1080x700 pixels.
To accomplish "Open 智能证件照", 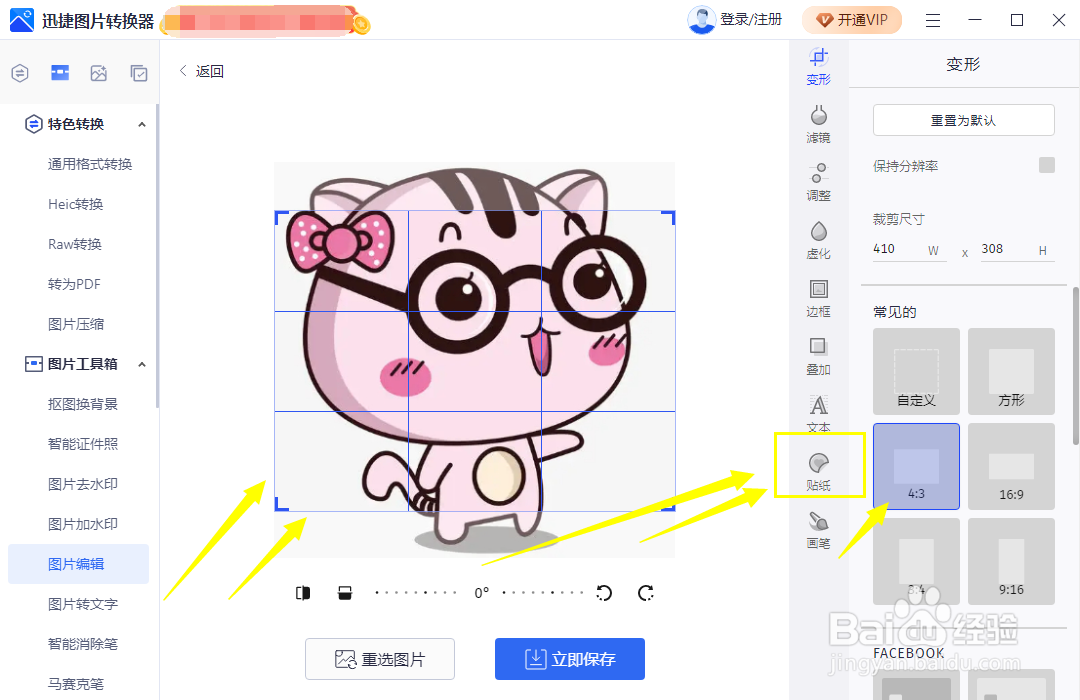I will tap(83, 444).
